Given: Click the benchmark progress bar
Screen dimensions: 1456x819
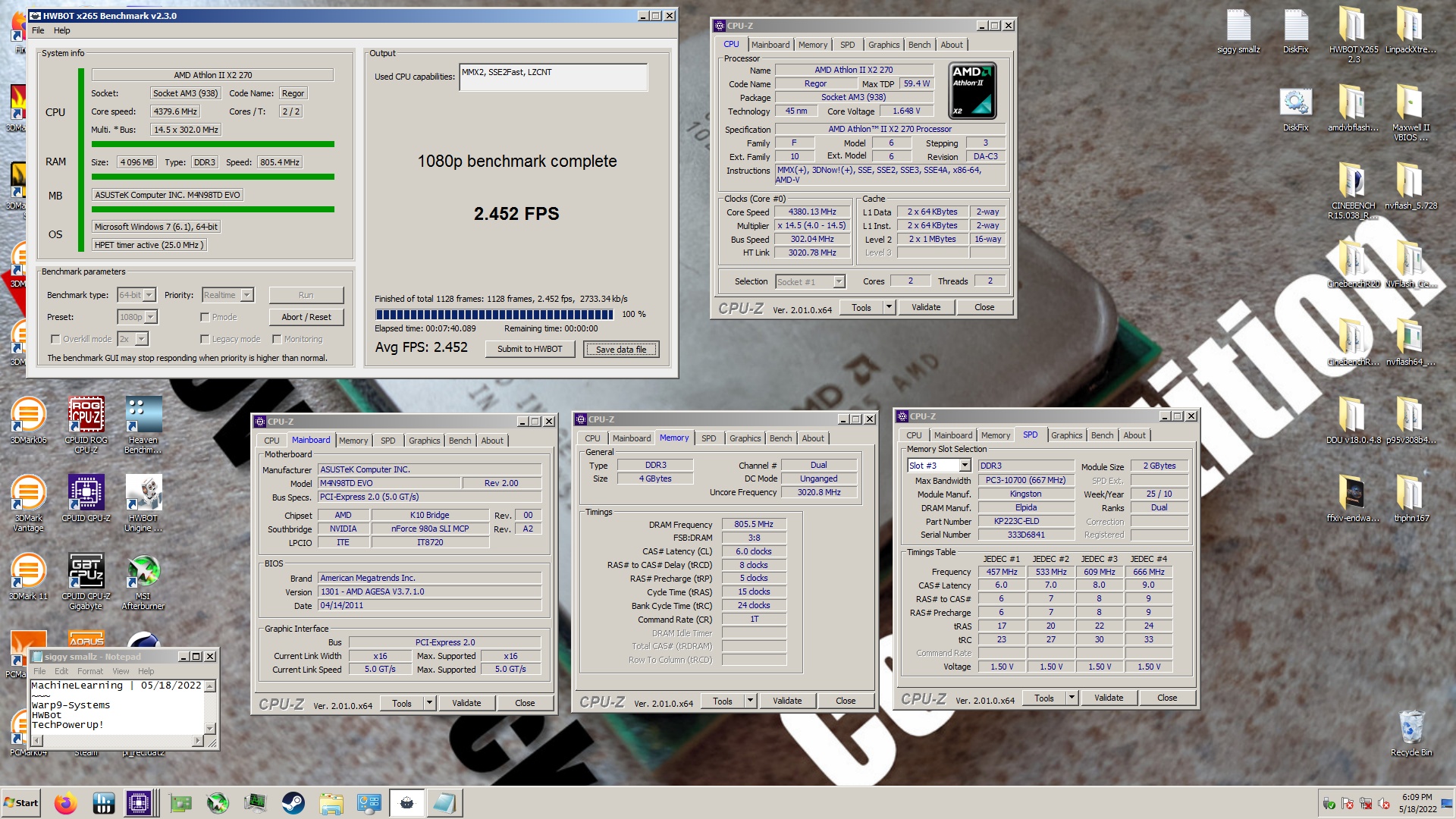Looking at the screenshot, I should pos(494,314).
